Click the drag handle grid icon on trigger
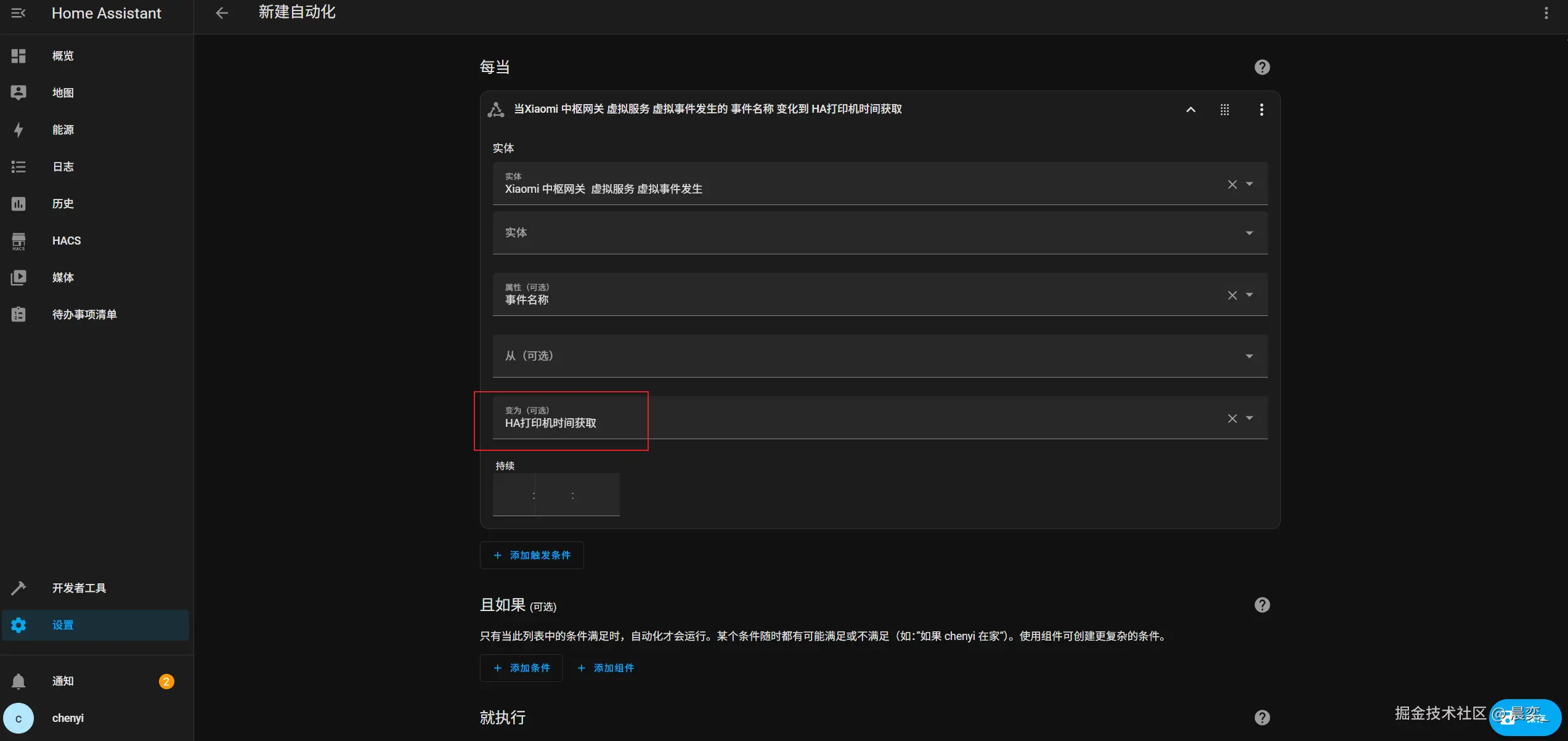Screen dimensions: 1568x741 click(x=1225, y=110)
